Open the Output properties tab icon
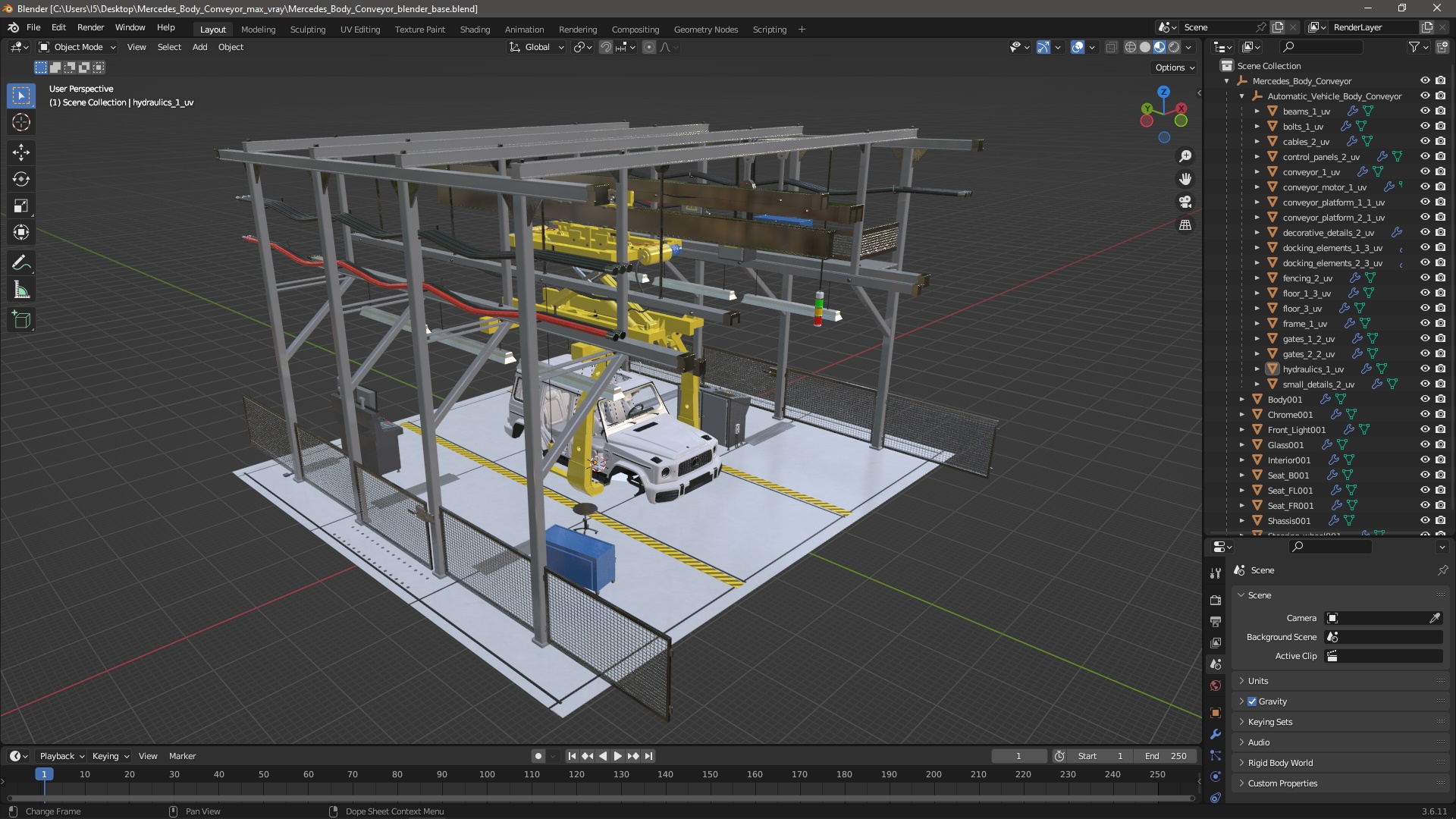The image size is (1456, 819). [1216, 621]
